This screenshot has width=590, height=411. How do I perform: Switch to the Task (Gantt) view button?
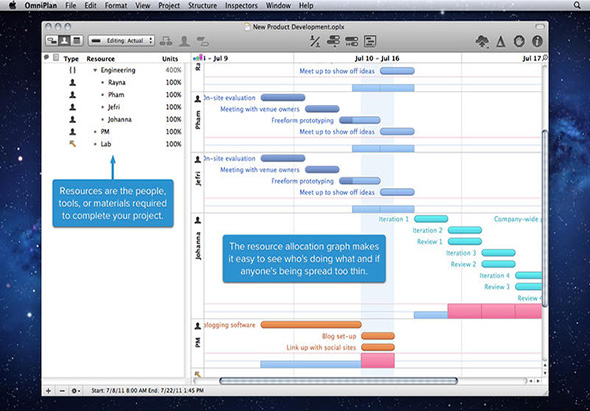point(52,41)
